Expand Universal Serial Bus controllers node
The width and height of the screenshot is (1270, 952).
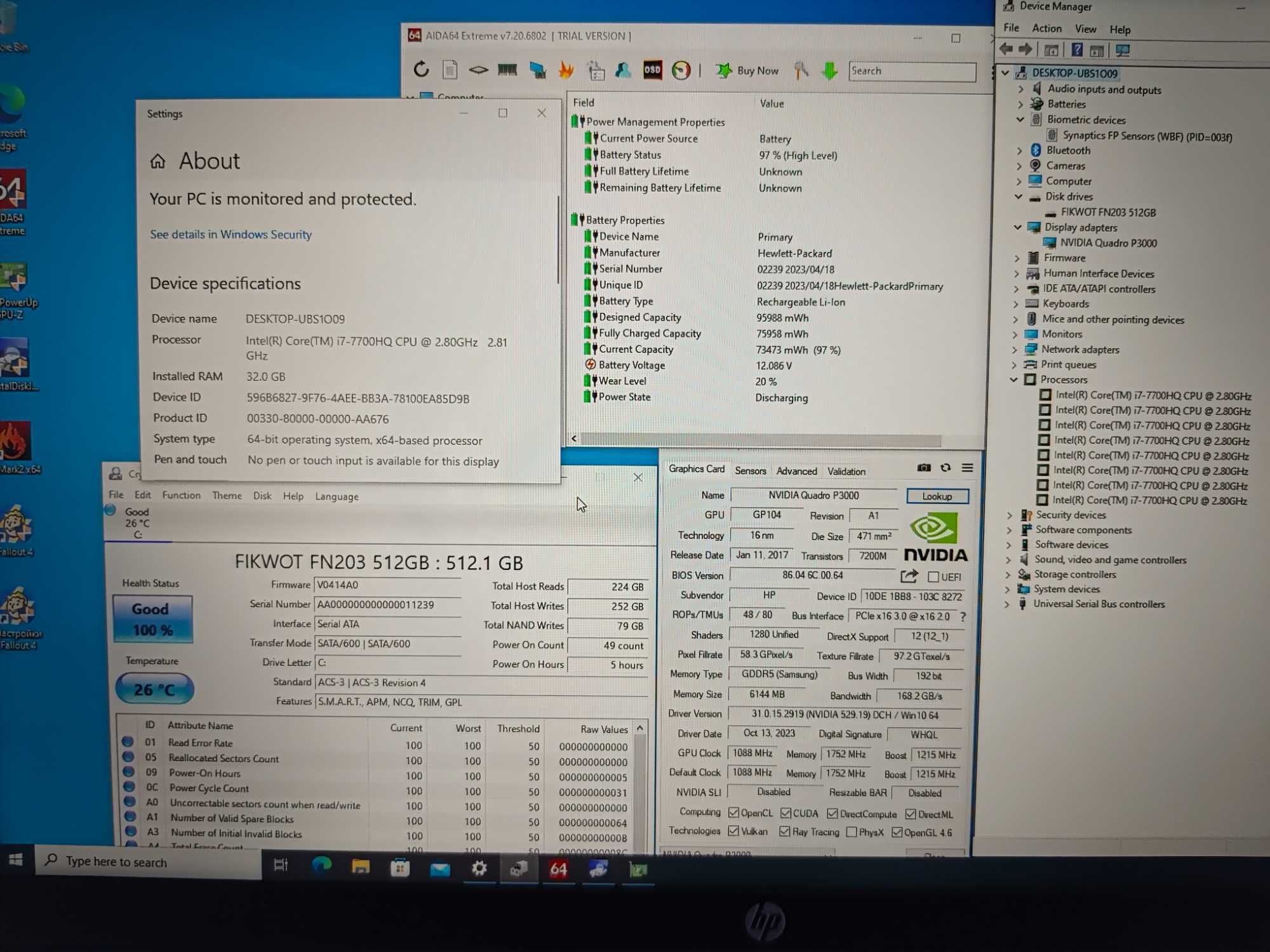1007,604
